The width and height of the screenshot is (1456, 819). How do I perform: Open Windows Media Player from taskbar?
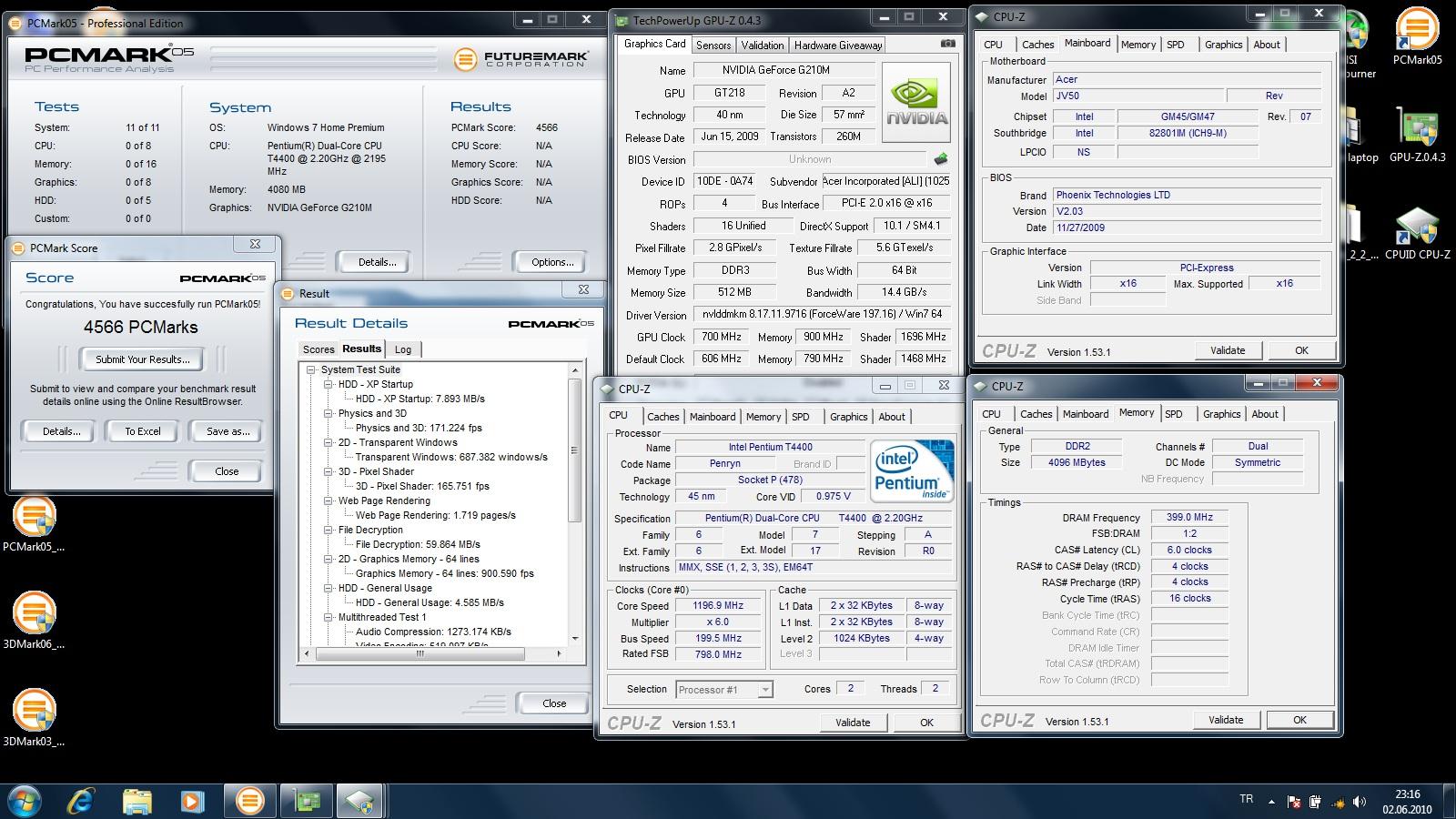[192, 801]
